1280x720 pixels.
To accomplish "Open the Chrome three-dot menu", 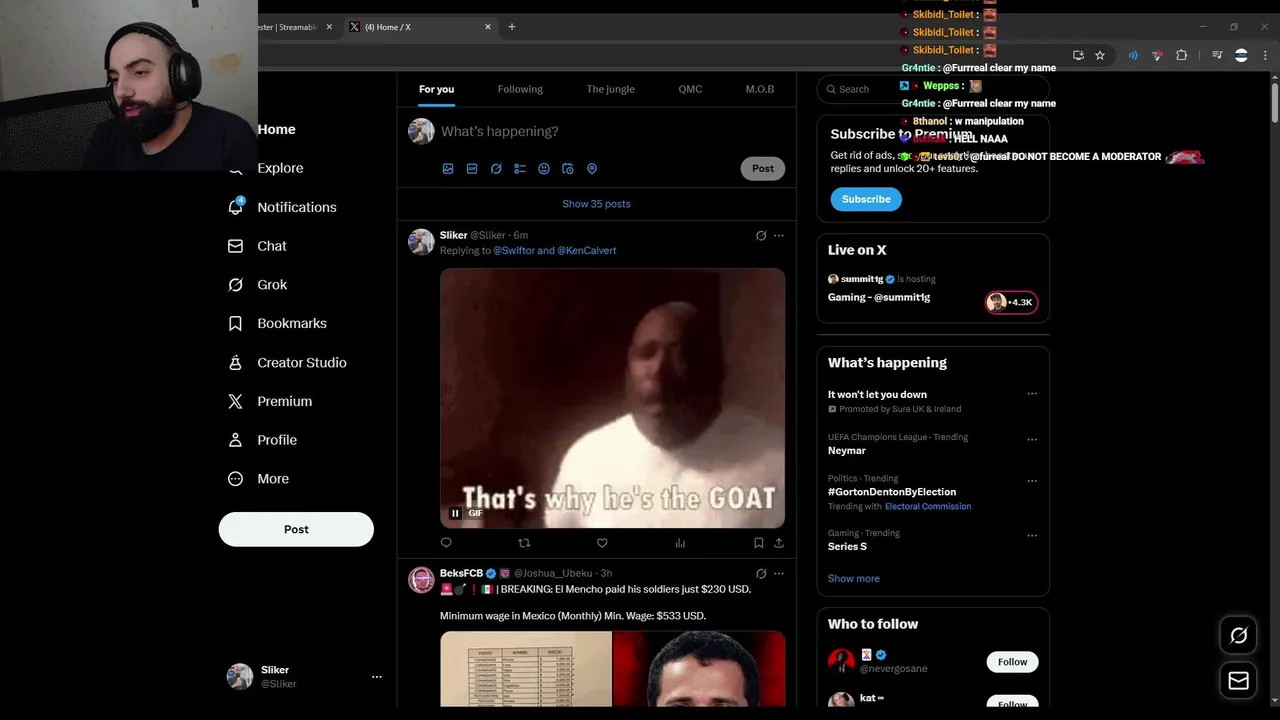I will (x=1264, y=56).
